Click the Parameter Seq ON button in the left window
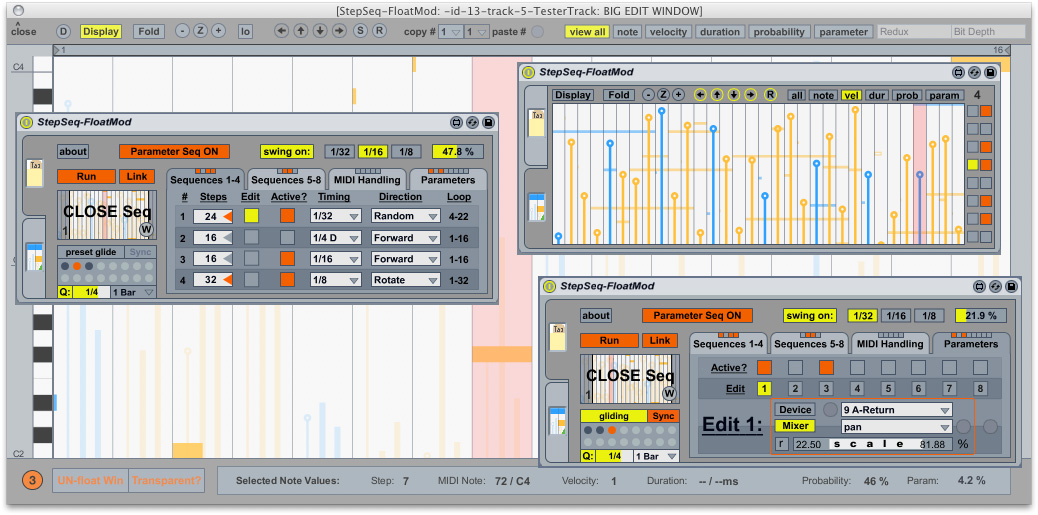1038x515 pixels. 174,151
